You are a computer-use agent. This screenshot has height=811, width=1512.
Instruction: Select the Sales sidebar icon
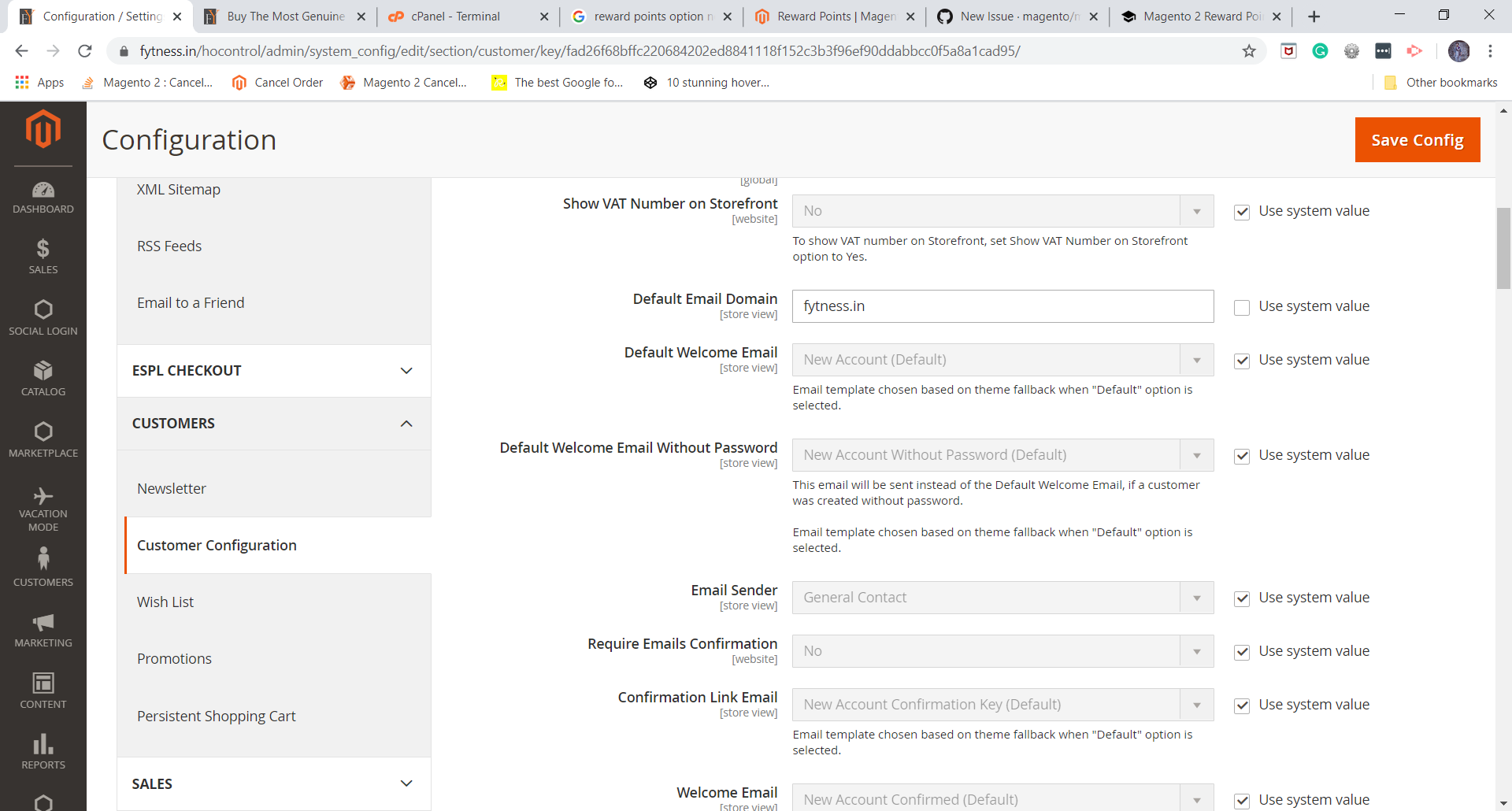click(43, 255)
